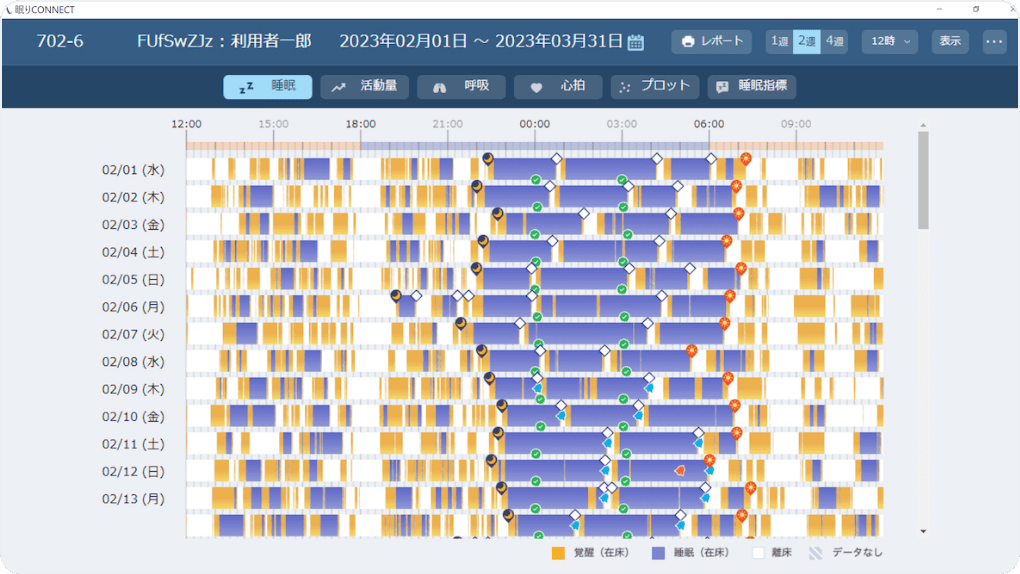Open the three-dots more options menu
Viewport: 1020px width, 574px height.
[x=993, y=42]
